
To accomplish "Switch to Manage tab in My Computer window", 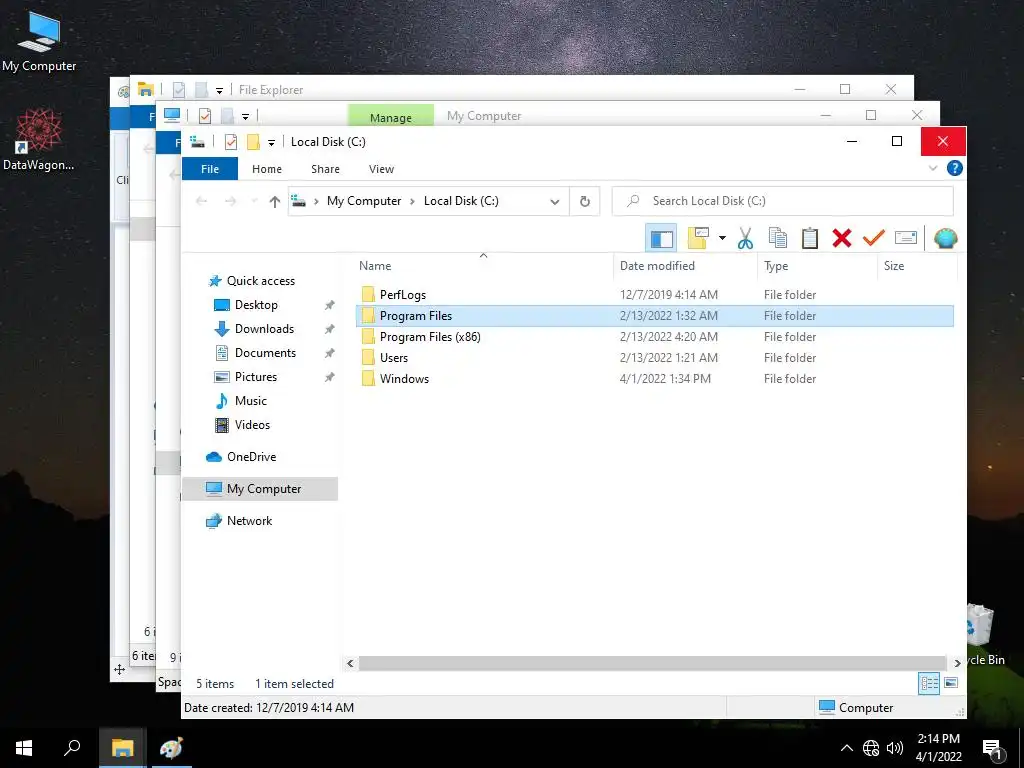I will pos(391,118).
